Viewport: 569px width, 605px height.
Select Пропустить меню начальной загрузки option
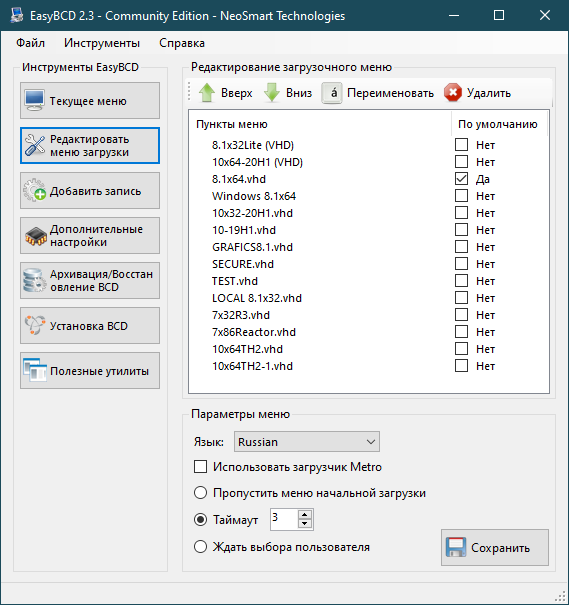[200, 493]
